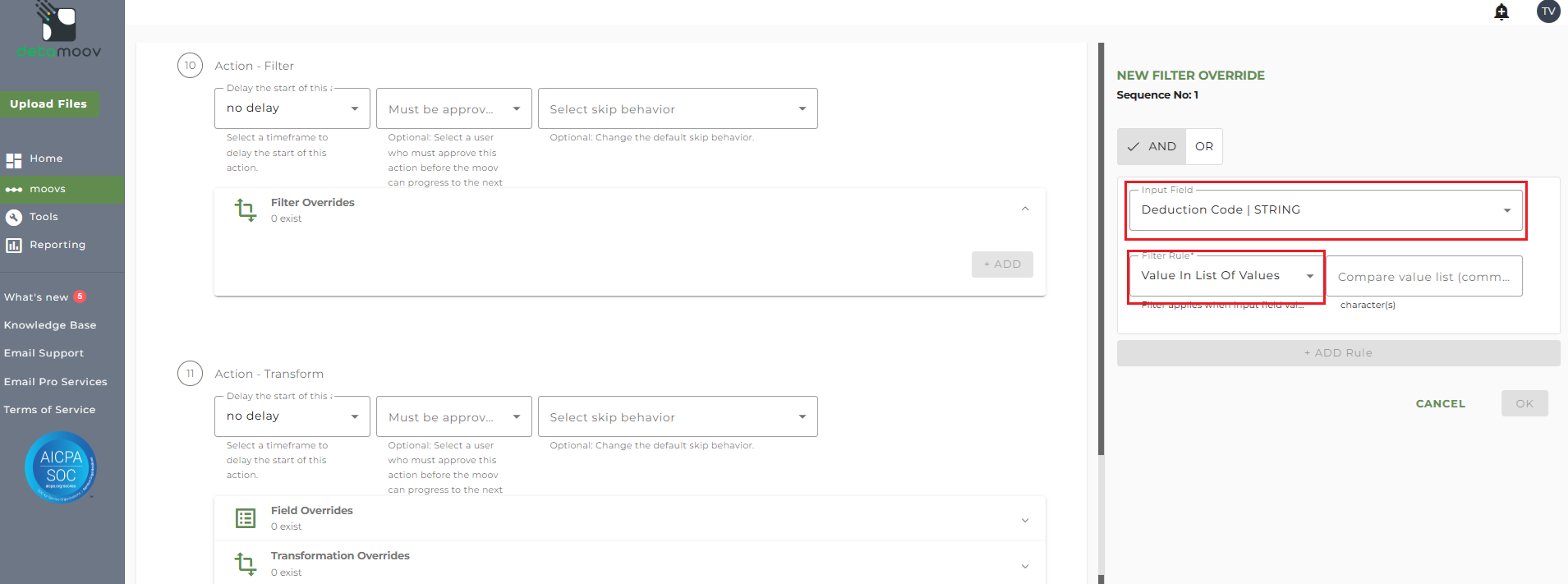Click the compare value list input
The width and height of the screenshot is (1568, 584).
(1423, 277)
